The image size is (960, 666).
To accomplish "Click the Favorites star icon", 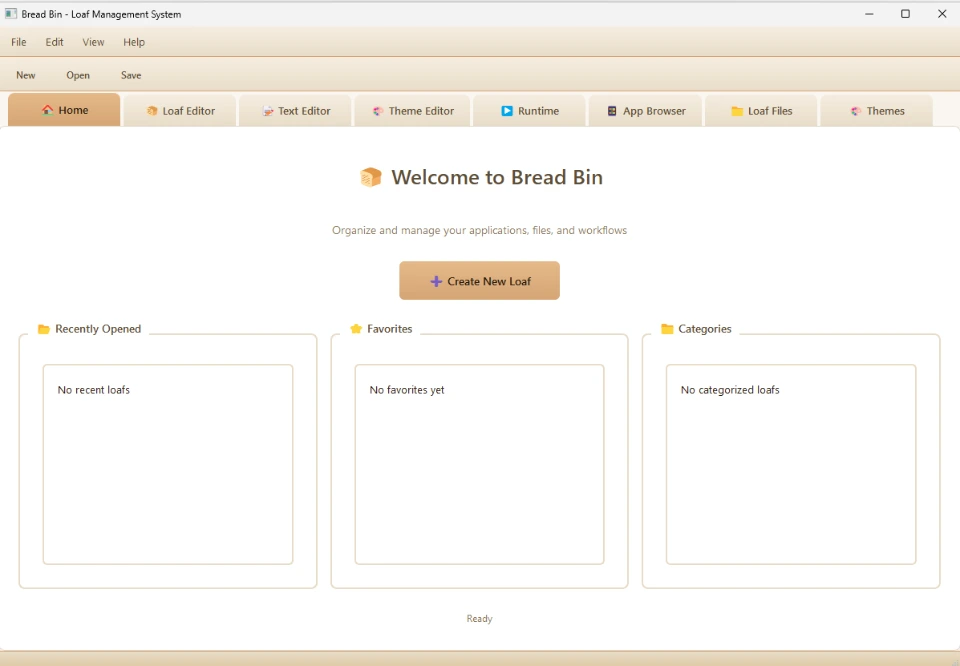I will coord(356,329).
